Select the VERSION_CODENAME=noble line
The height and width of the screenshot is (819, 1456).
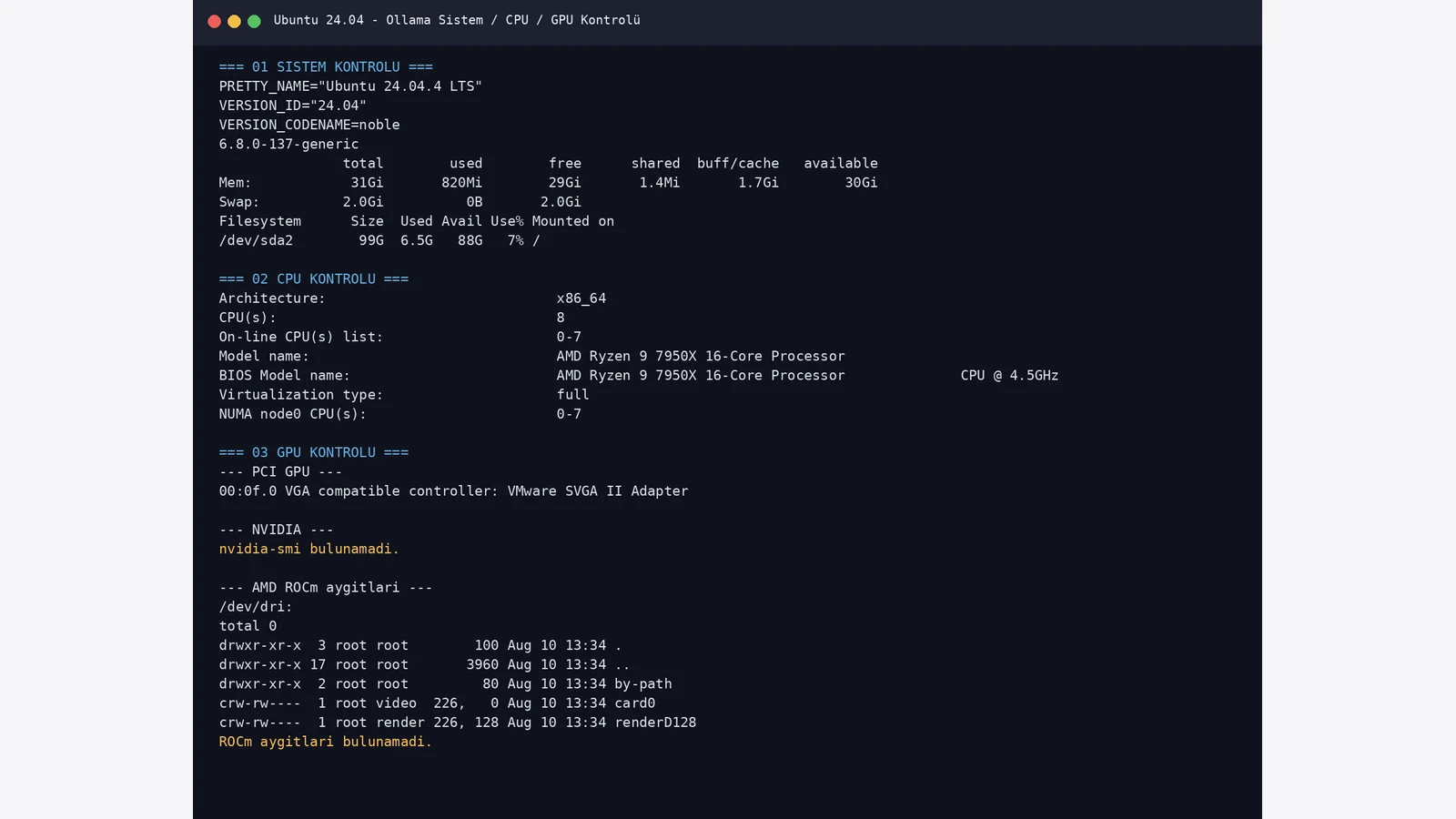[309, 125]
